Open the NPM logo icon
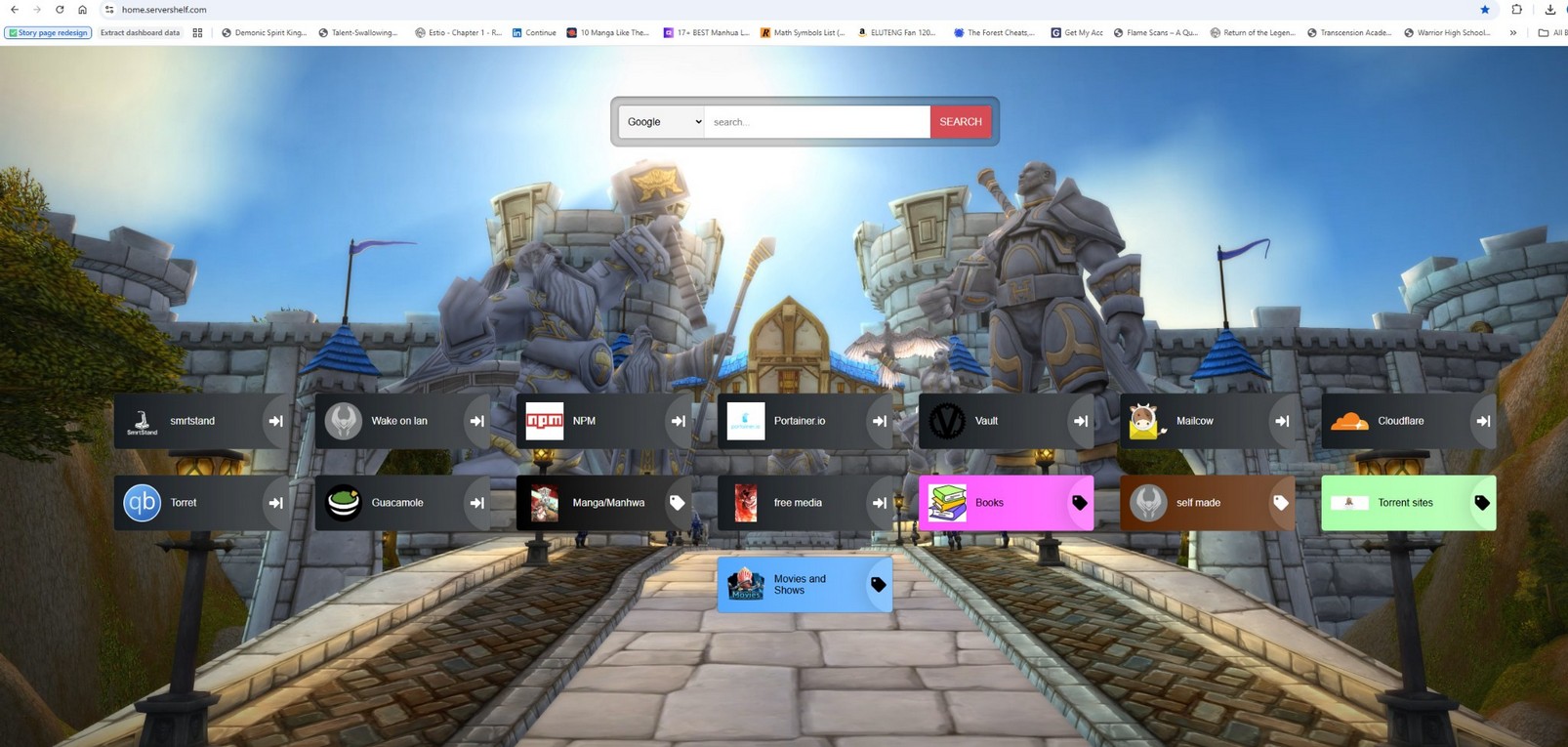This screenshot has height=747, width=1568. (545, 421)
